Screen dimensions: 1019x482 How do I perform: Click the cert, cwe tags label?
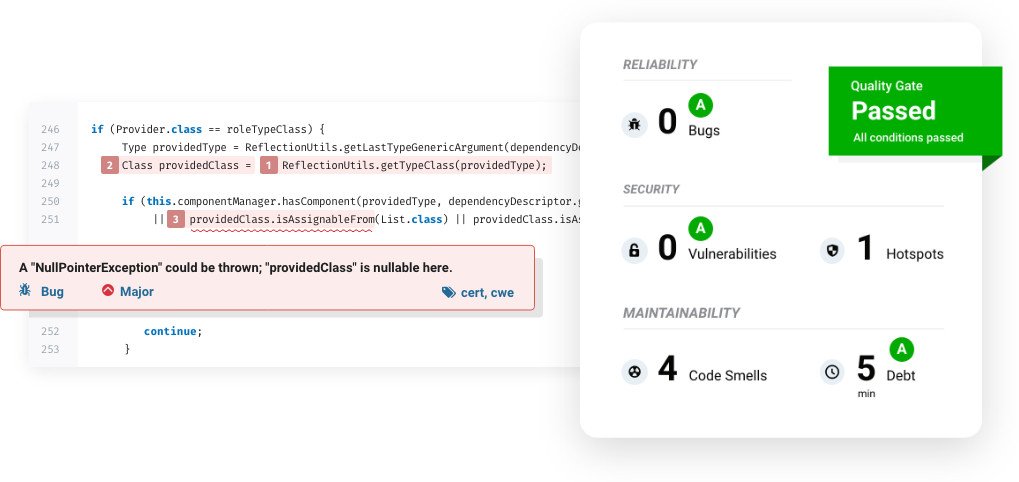tap(481, 292)
